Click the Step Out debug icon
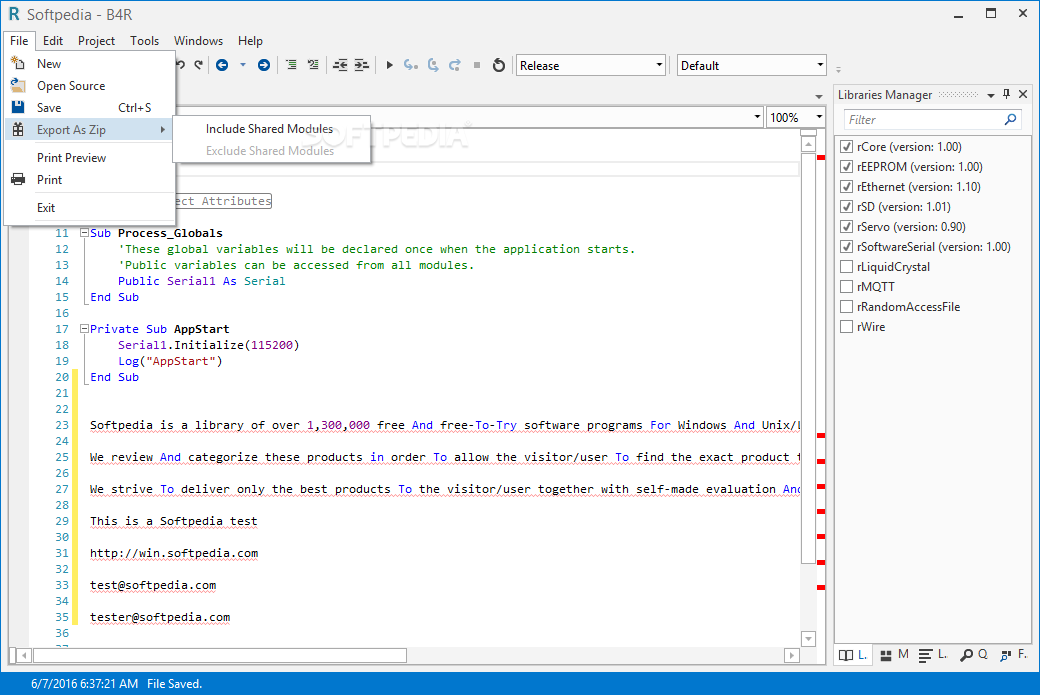The width and height of the screenshot is (1040, 695). [455, 65]
